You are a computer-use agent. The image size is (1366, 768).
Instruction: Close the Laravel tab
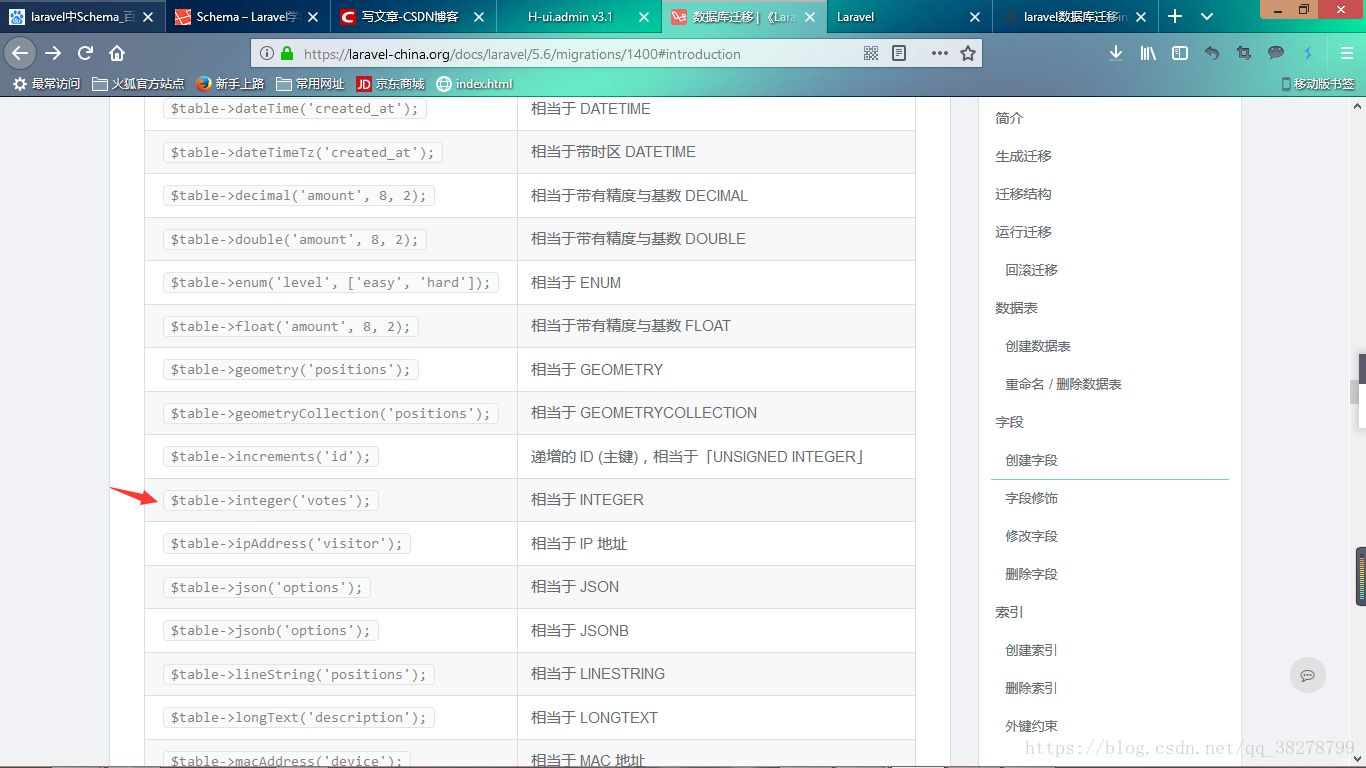[975, 17]
